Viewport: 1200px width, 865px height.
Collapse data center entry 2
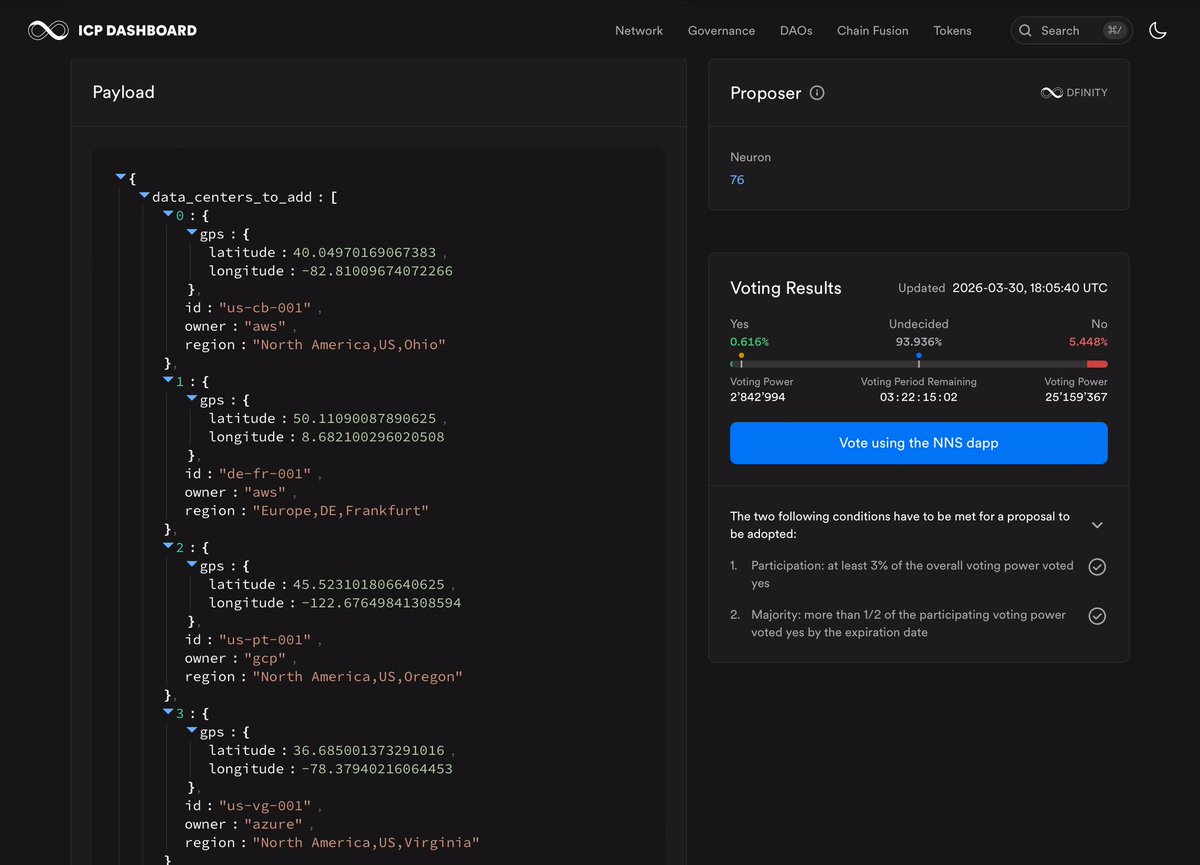click(168, 546)
